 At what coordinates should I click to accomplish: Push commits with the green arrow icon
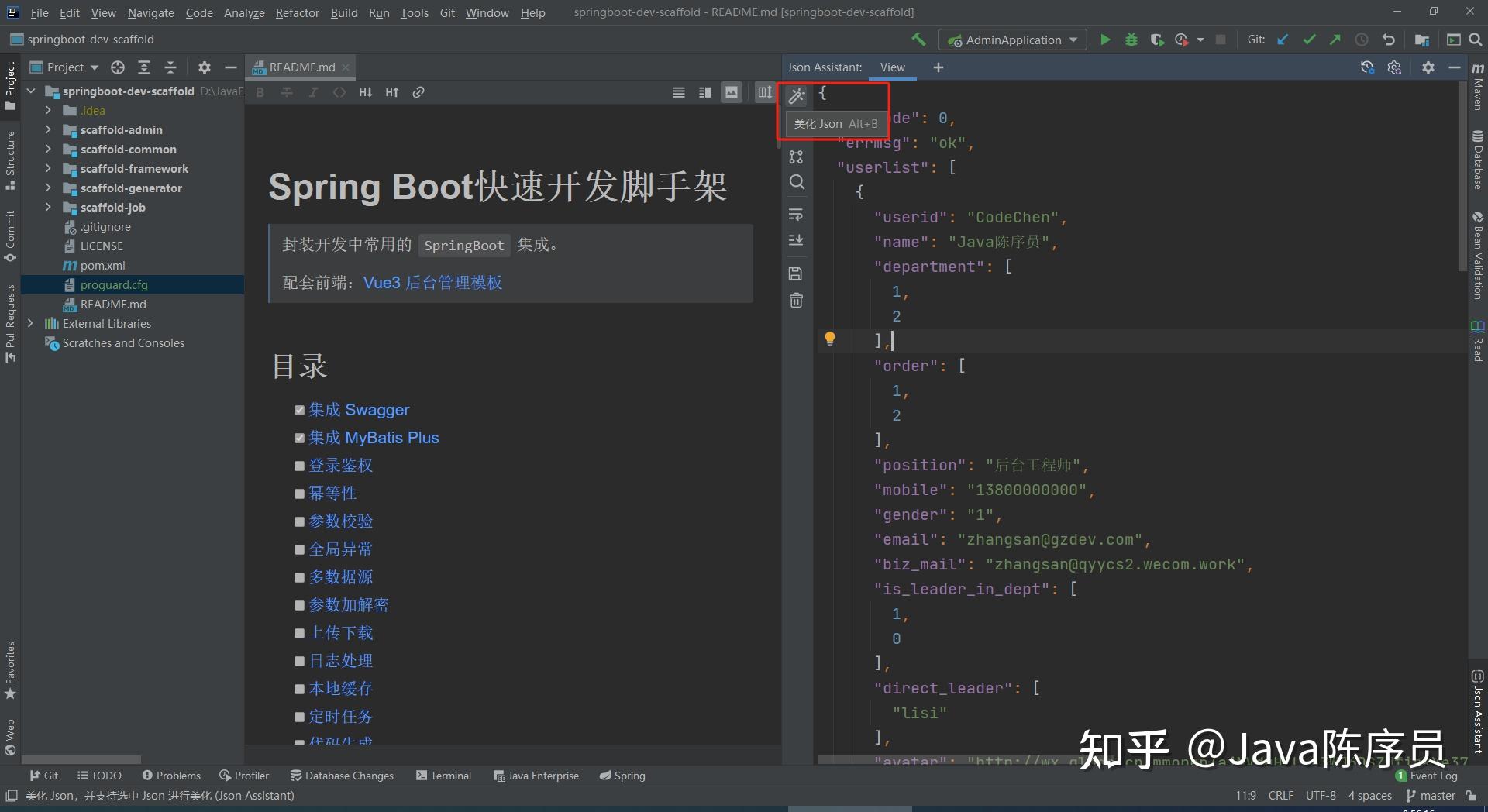1335,40
